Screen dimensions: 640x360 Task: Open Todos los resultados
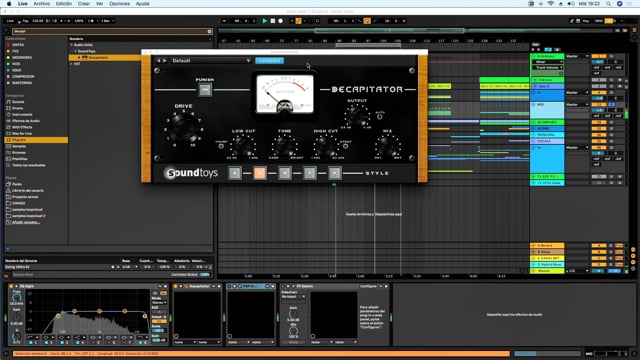(x=29, y=165)
